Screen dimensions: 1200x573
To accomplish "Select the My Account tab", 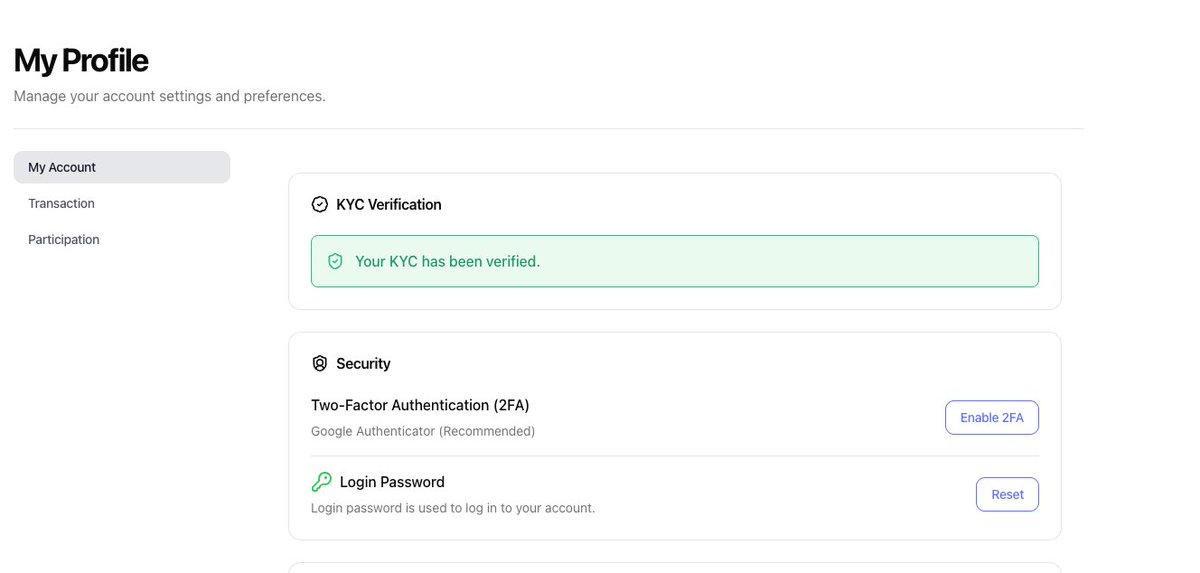I will (x=121, y=167).
